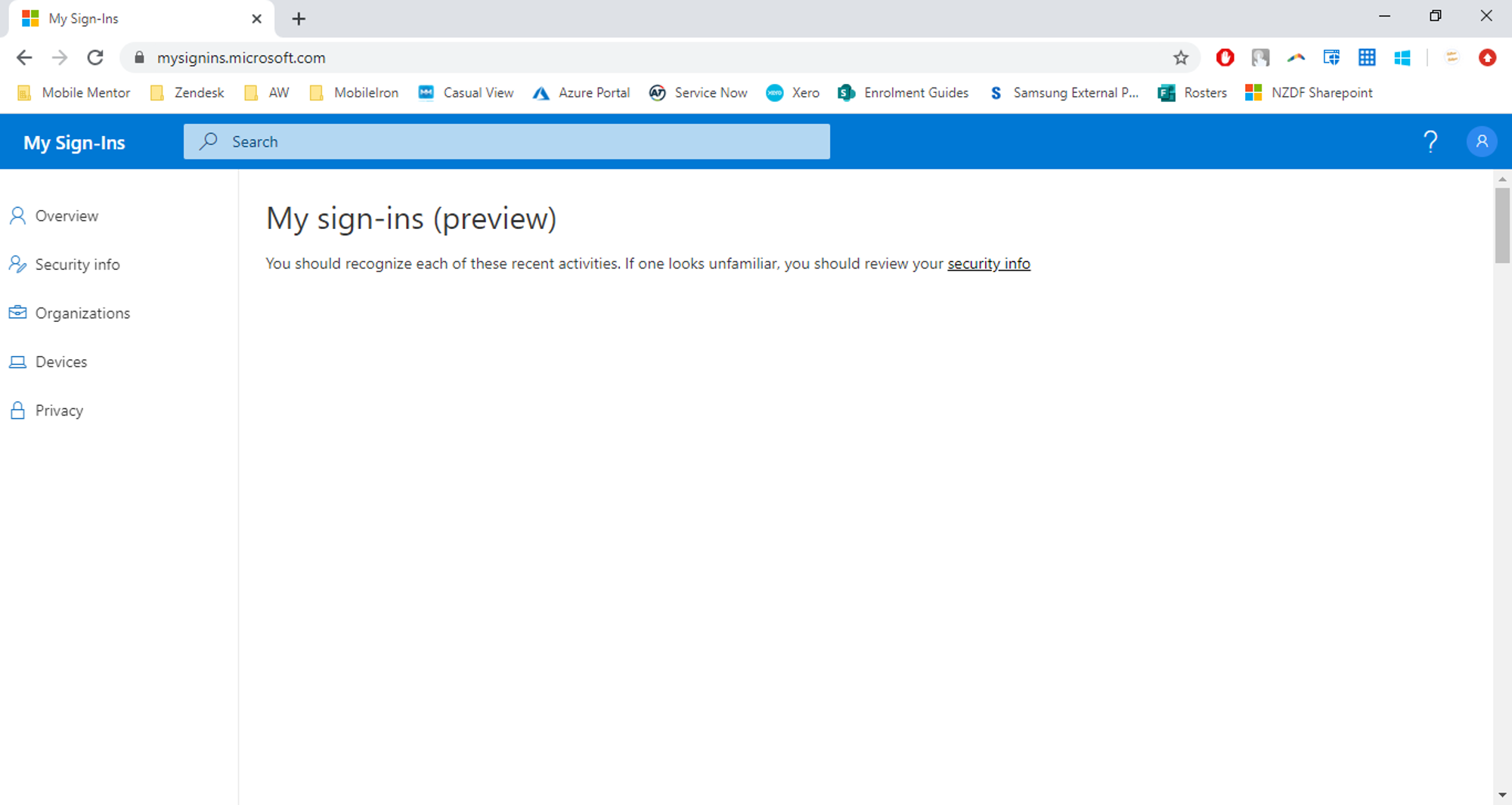Open the help question mark
1512x805 pixels.
1430,141
